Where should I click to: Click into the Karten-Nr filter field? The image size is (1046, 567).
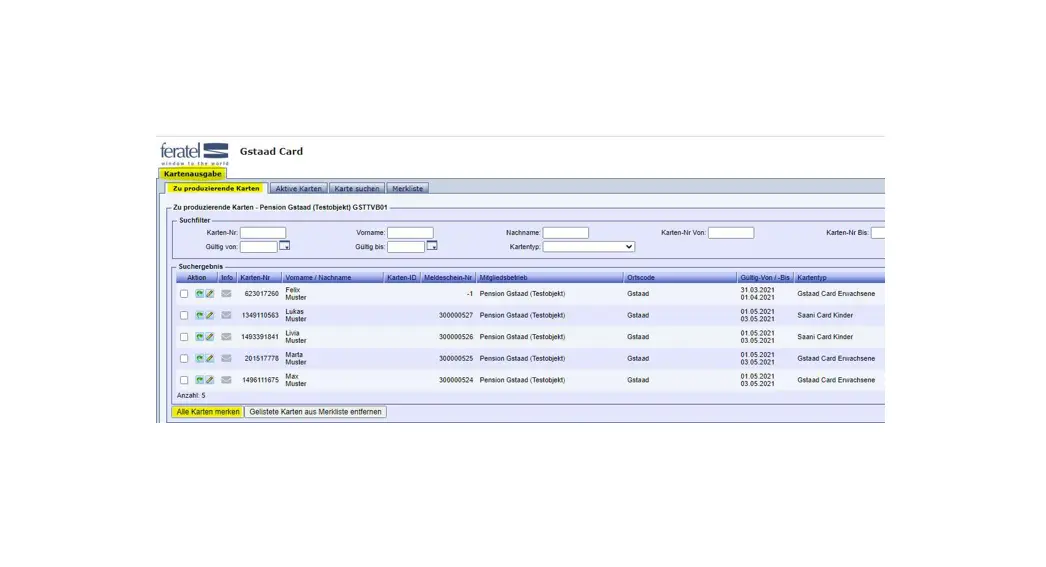pos(263,233)
